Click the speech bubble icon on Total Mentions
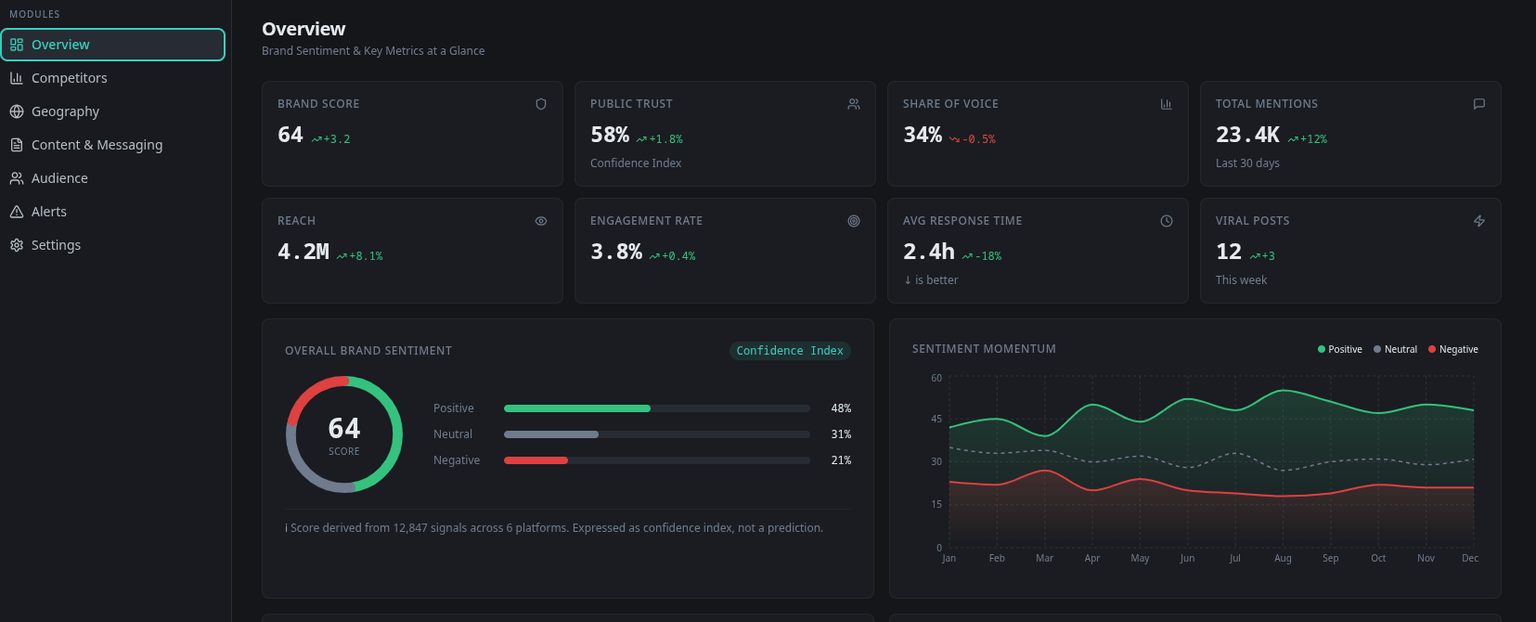The image size is (1536, 622). pyautogui.click(x=1479, y=104)
